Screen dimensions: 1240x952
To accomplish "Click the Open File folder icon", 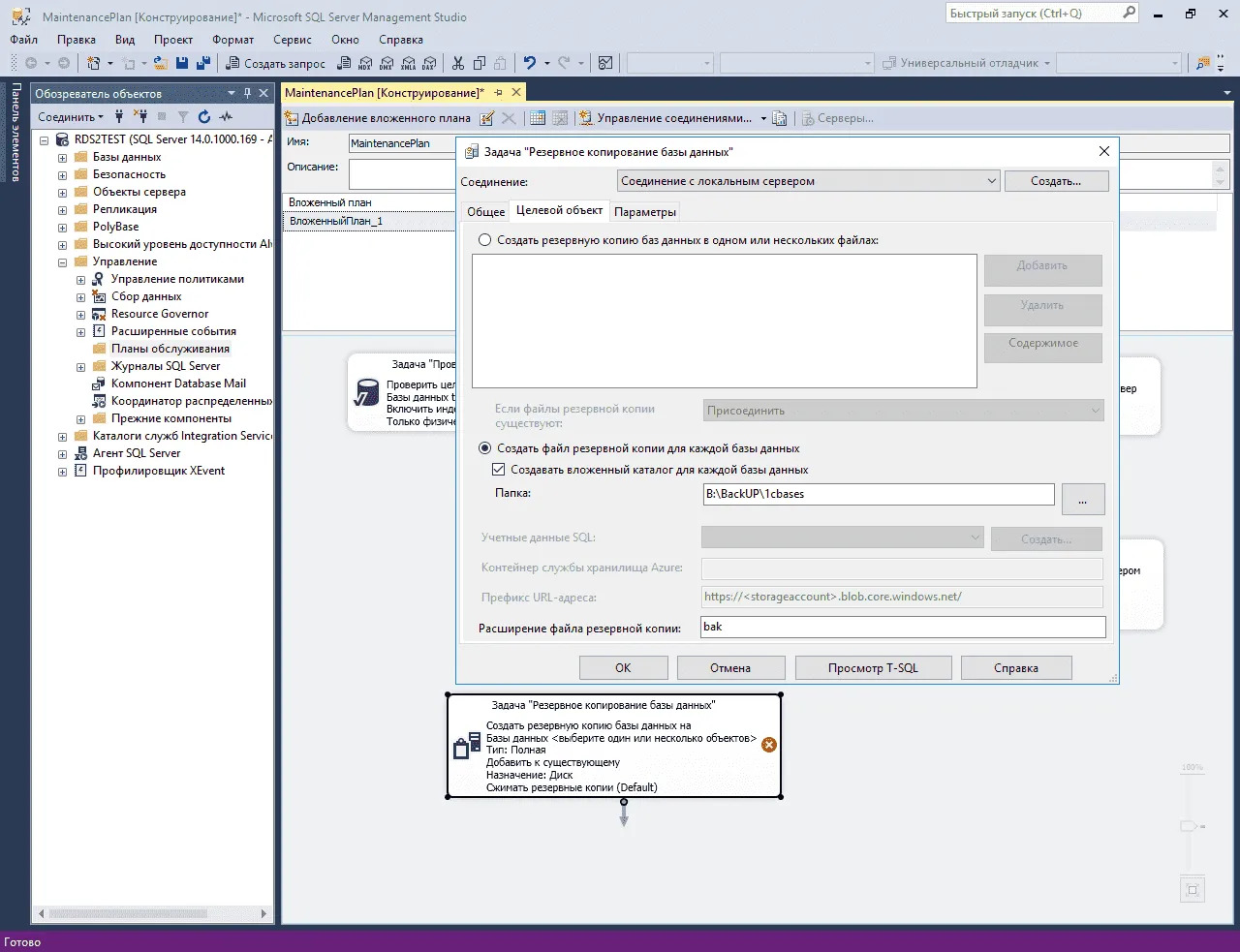I will (161, 63).
